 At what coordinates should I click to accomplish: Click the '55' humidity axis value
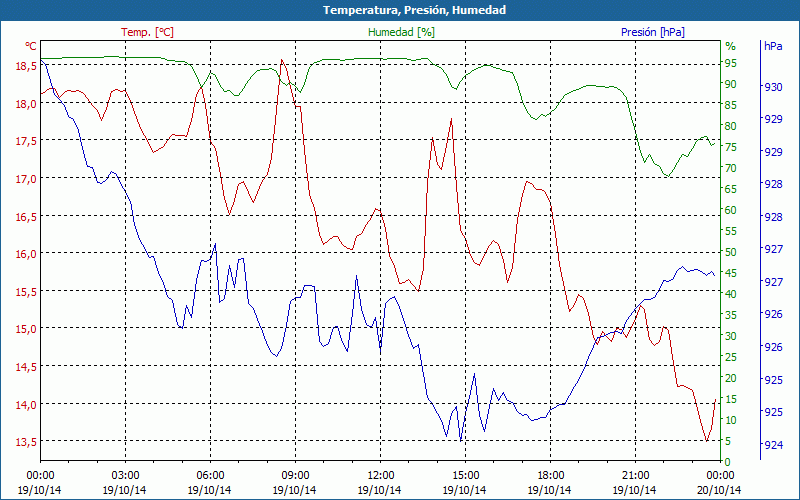click(x=731, y=231)
